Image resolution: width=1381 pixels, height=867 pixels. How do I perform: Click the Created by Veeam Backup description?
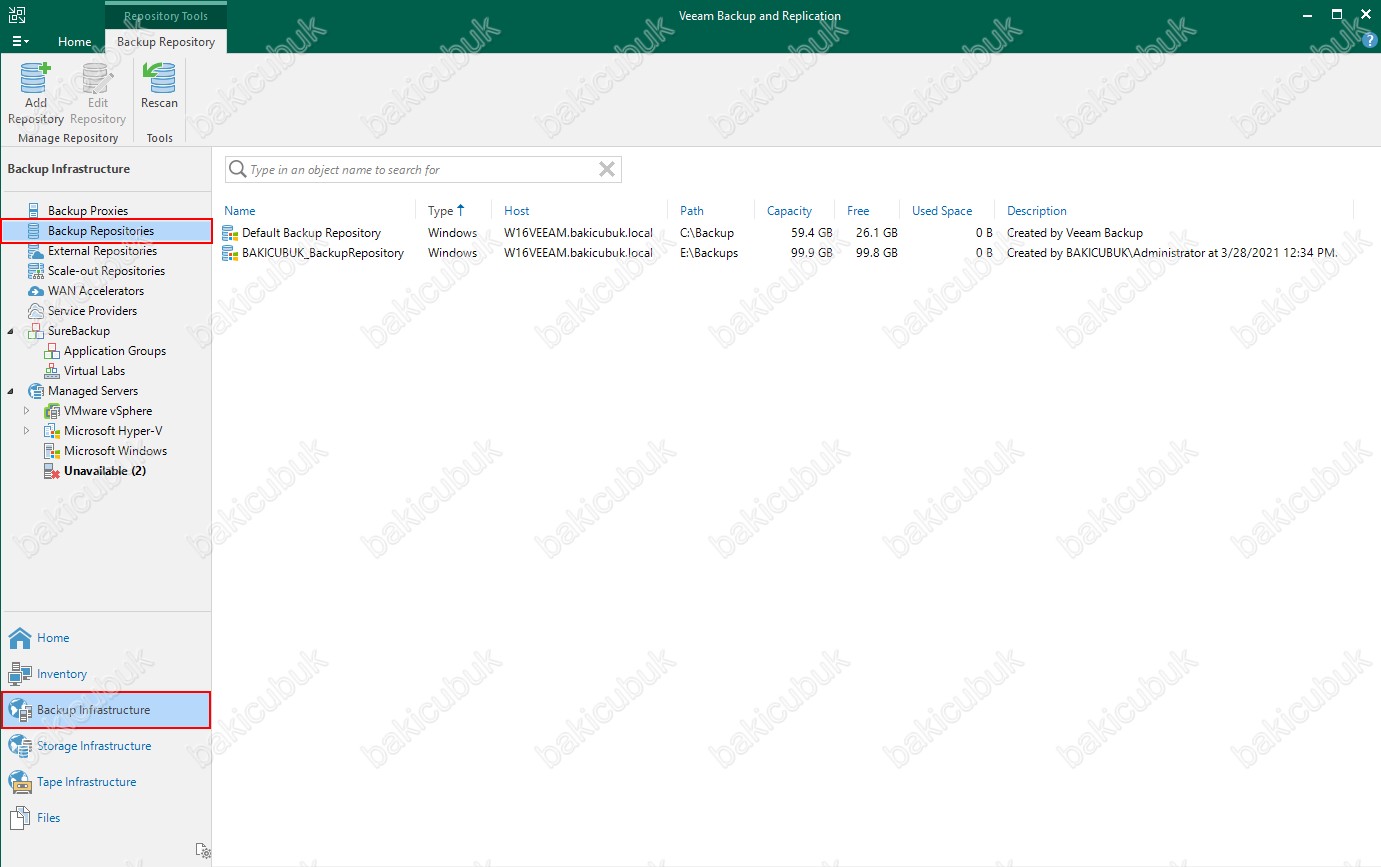1075,233
